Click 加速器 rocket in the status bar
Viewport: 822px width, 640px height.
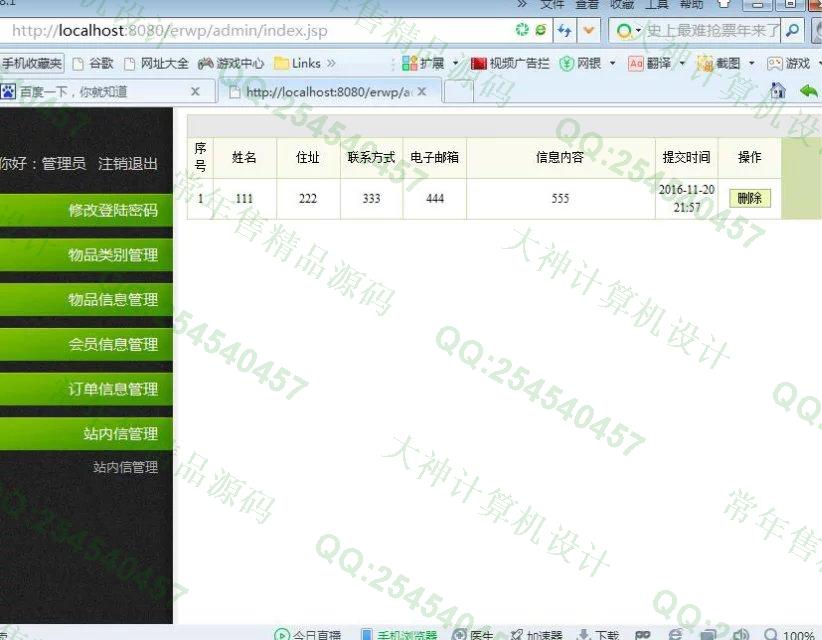click(x=536, y=635)
